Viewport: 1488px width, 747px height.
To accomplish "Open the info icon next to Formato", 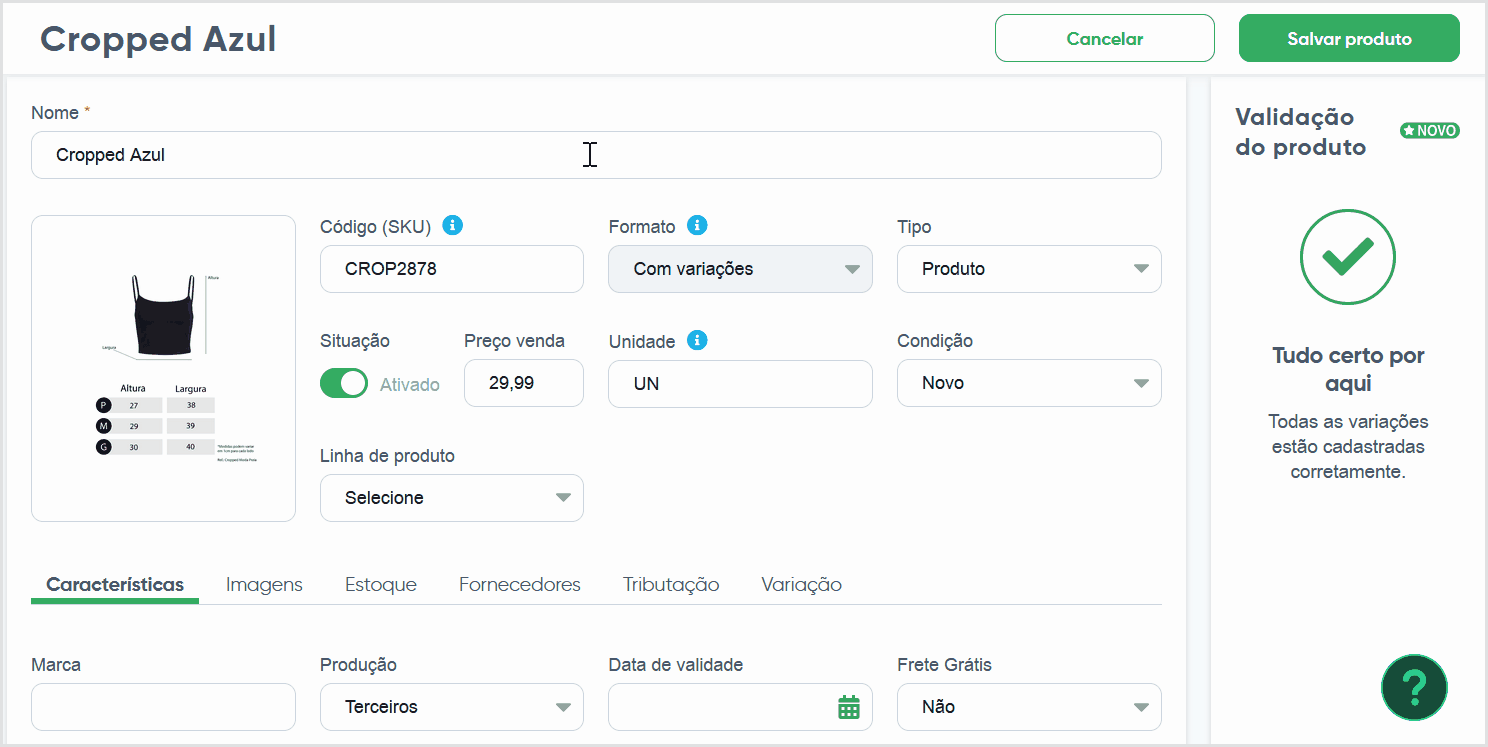I will click(698, 226).
